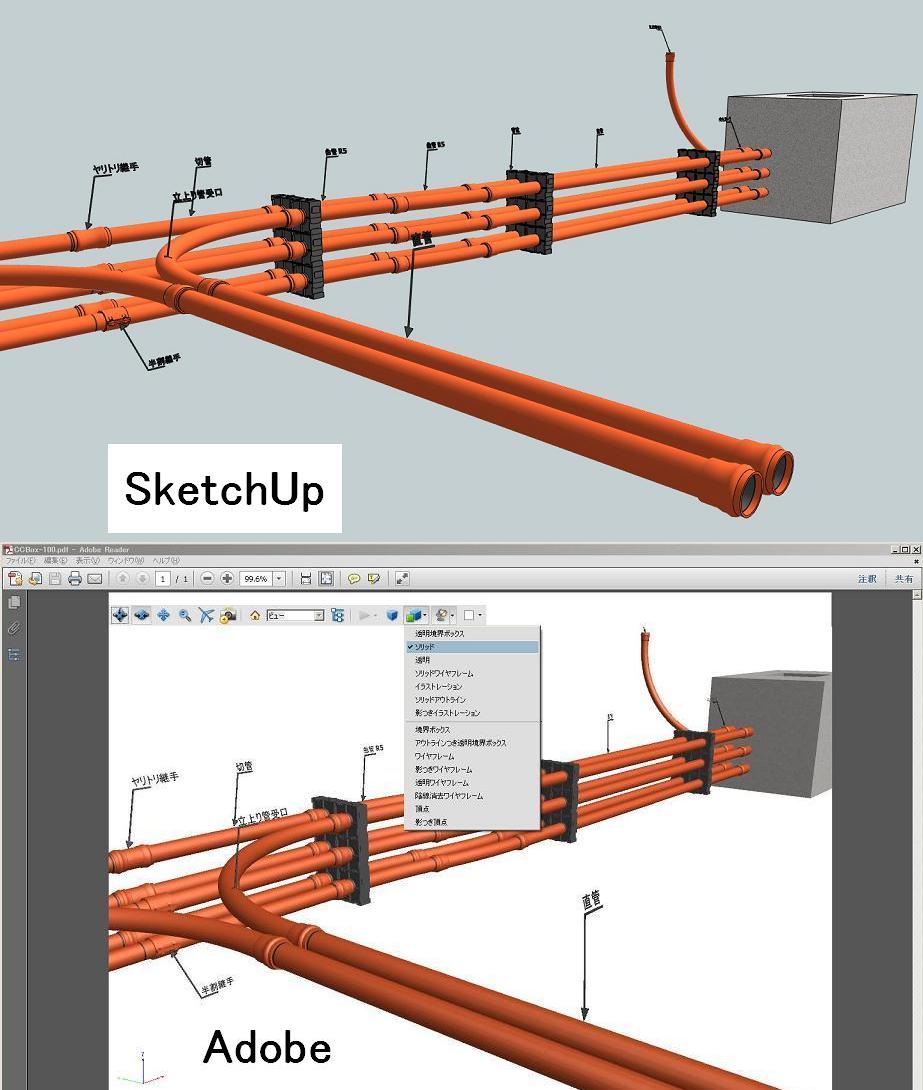Click the fit one full page icon
This screenshot has width=923, height=1090.
326,578
